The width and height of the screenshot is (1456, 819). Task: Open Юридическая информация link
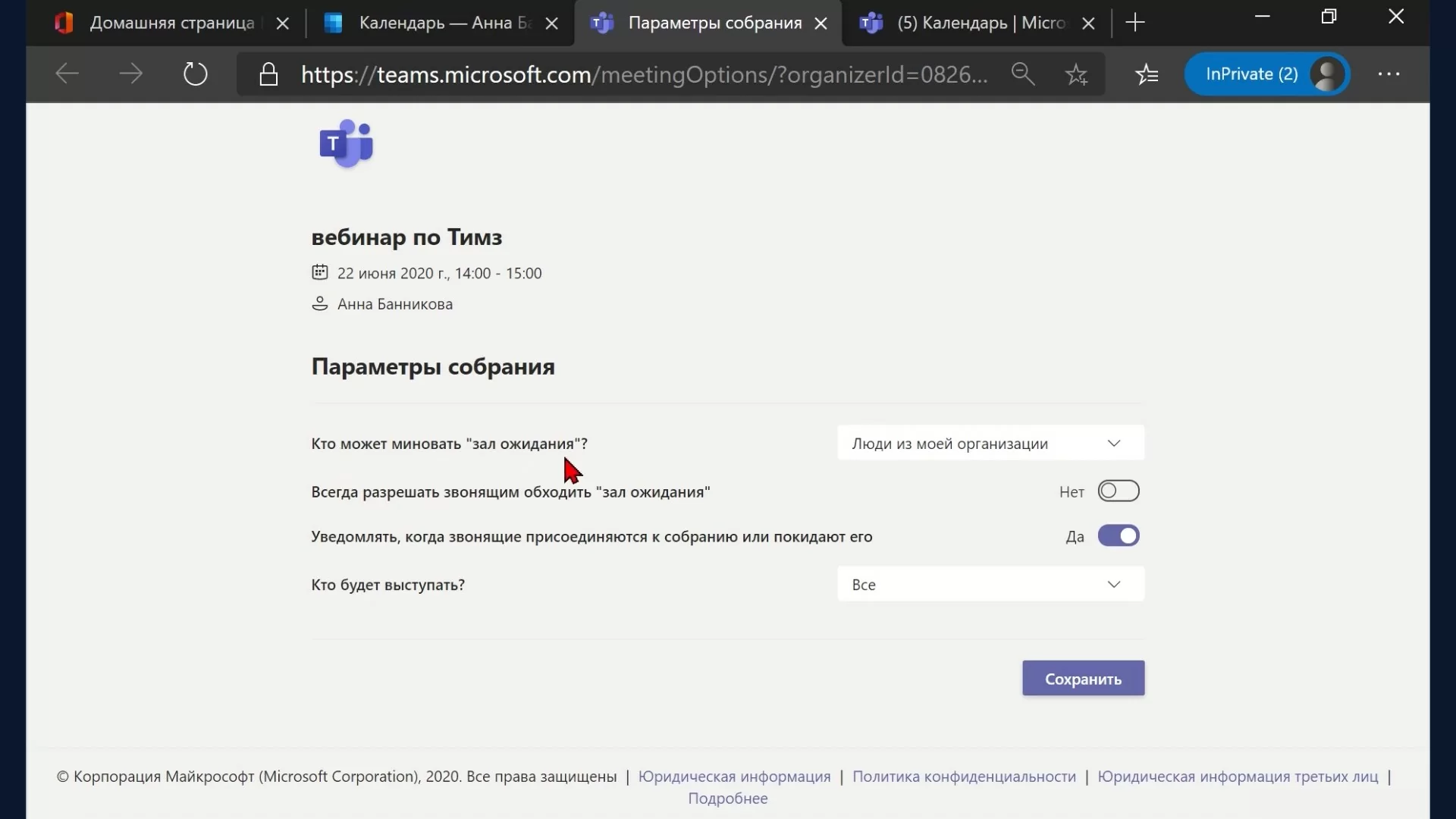pos(734,776)
